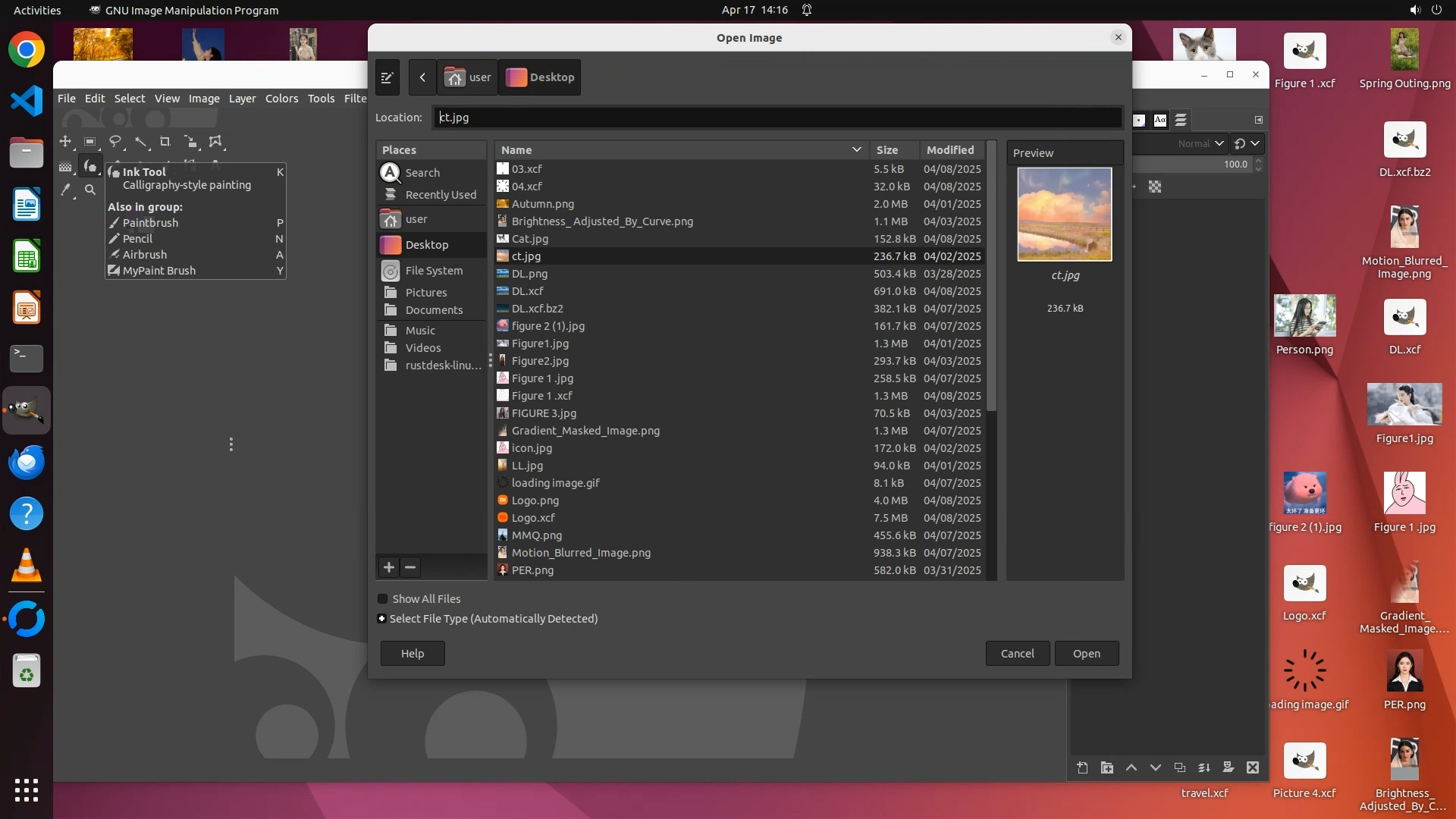Image resolution: width=1456 pixels, height=819 pixels.
Task: Open the Layer menu
Action: (242, 99)
